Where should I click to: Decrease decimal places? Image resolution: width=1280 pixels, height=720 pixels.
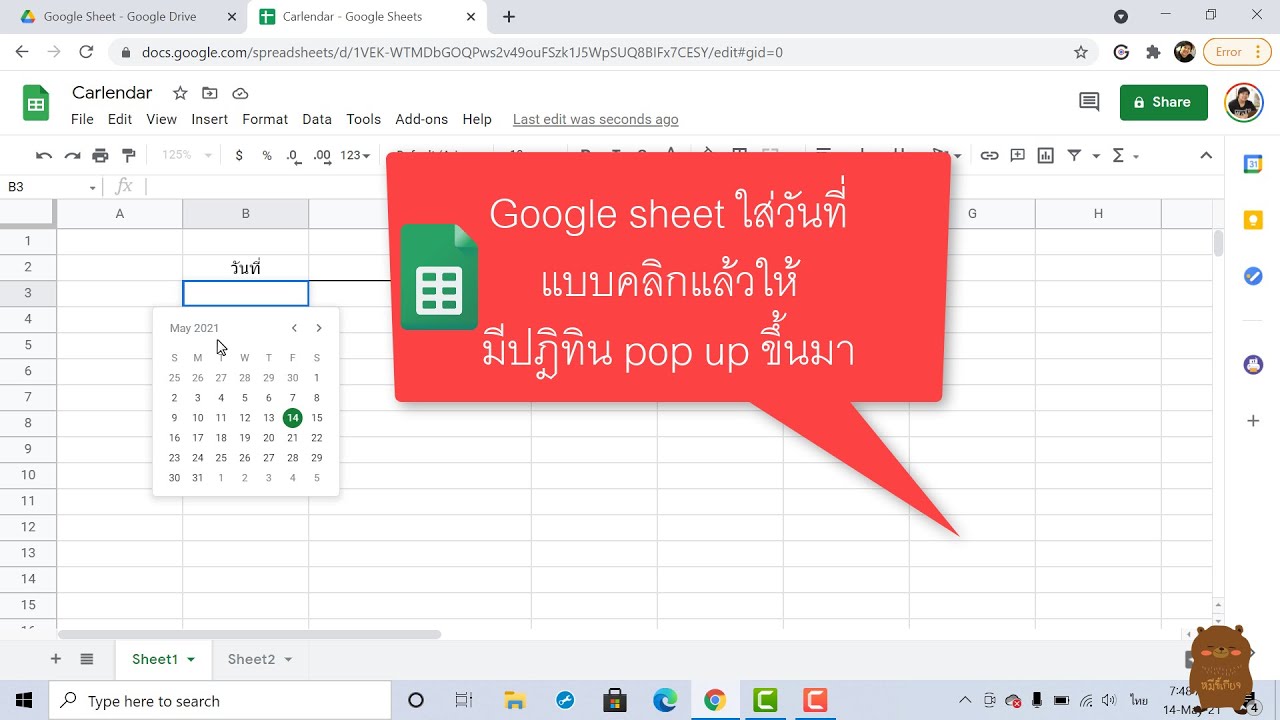[293, 155]
